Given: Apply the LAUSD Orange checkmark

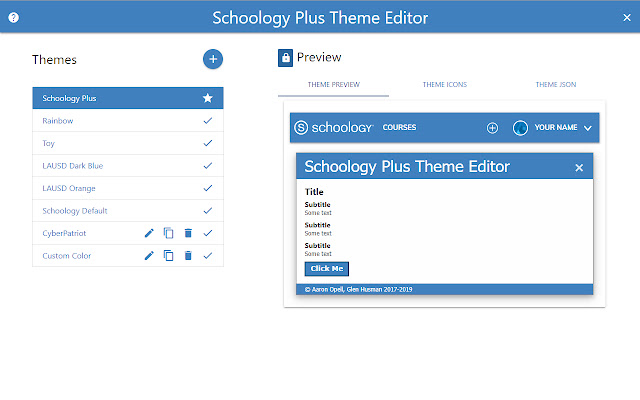Looking at the screenshot, I should (x=208, y=188).
